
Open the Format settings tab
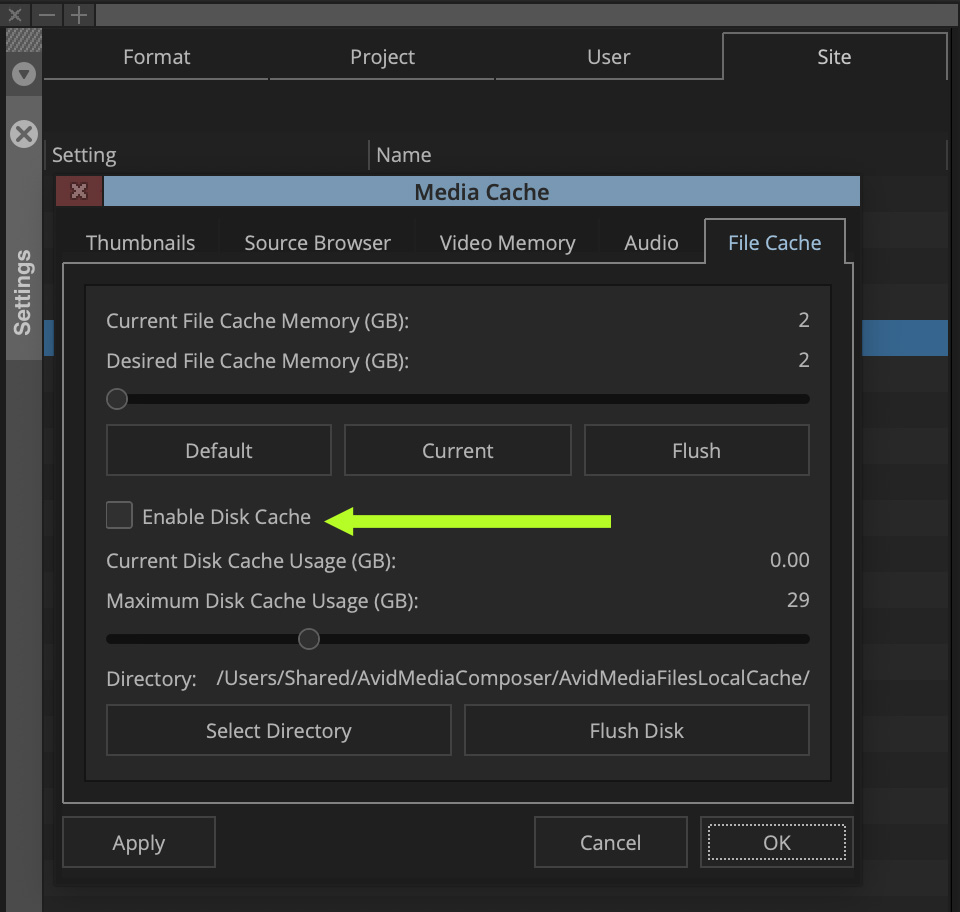click(x=157, y=57)
